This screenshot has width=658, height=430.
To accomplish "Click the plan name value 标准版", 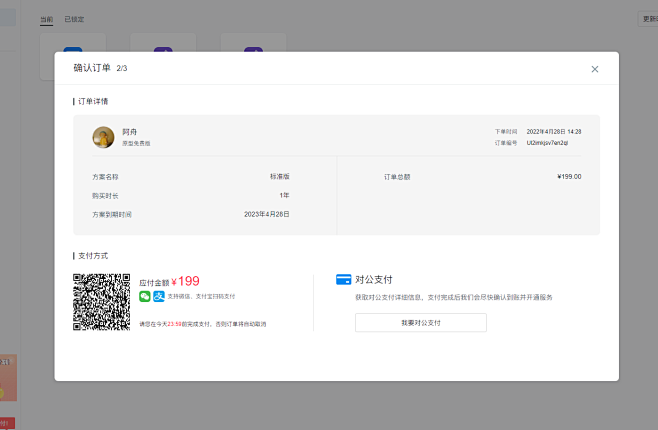I will (280, 177).
